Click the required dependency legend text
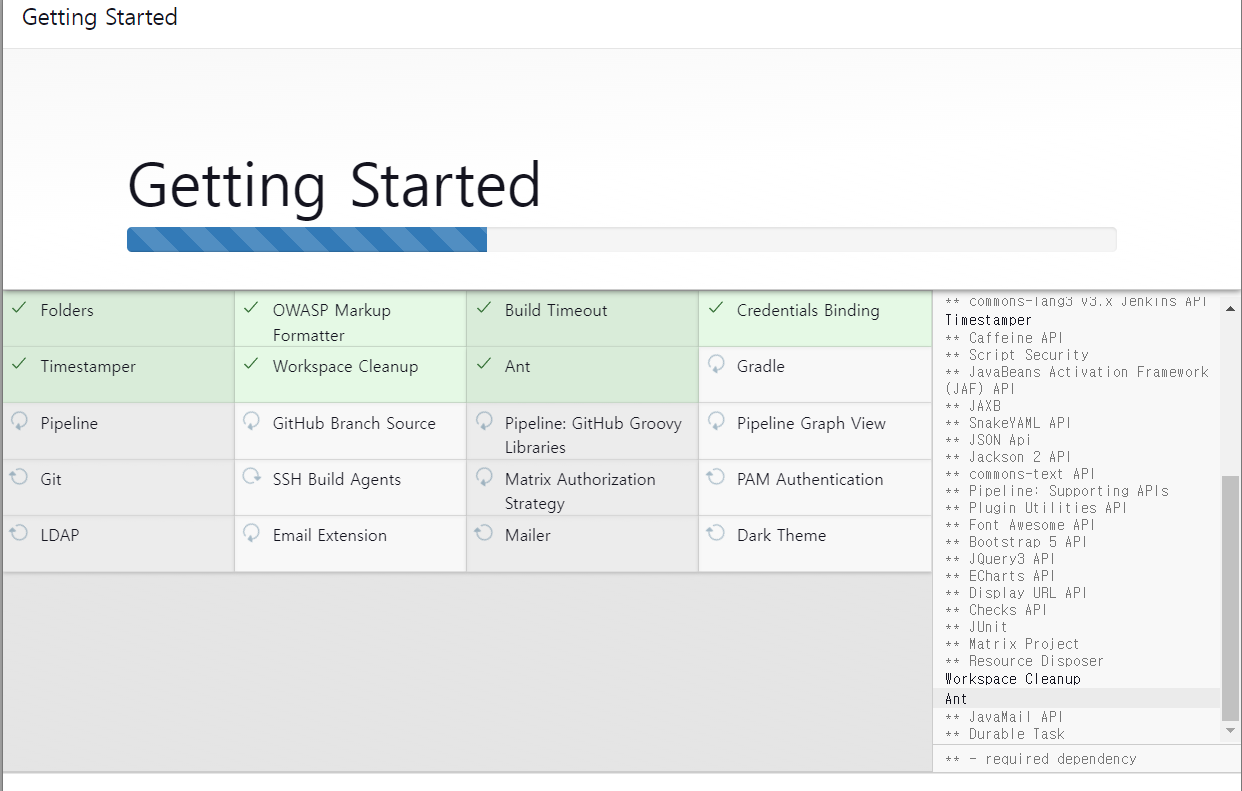Image resolution: width=1242 pixels, height=791 pixels. (x=1041, y=759)
